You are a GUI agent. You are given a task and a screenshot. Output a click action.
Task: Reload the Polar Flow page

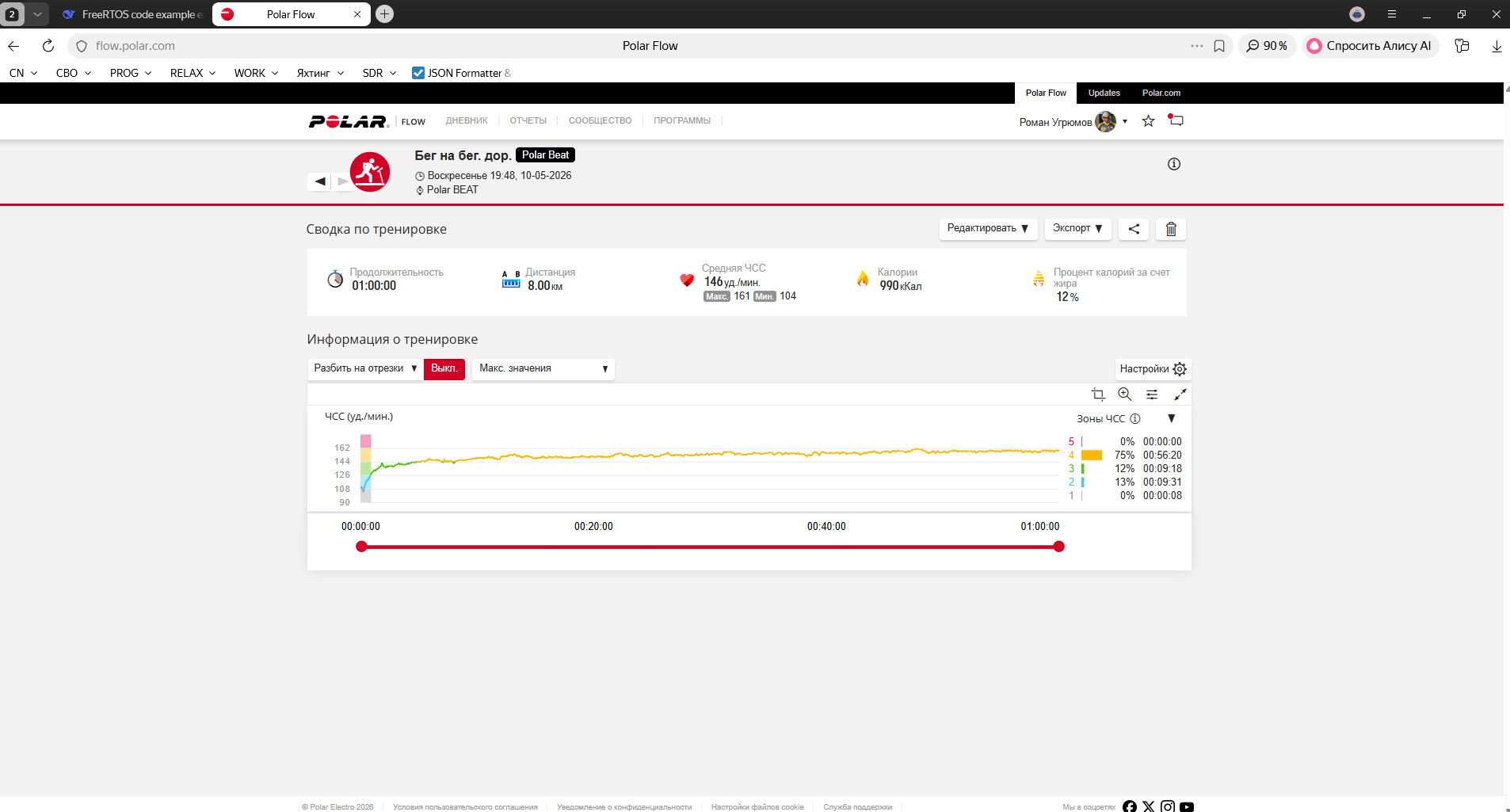point(48,46)
